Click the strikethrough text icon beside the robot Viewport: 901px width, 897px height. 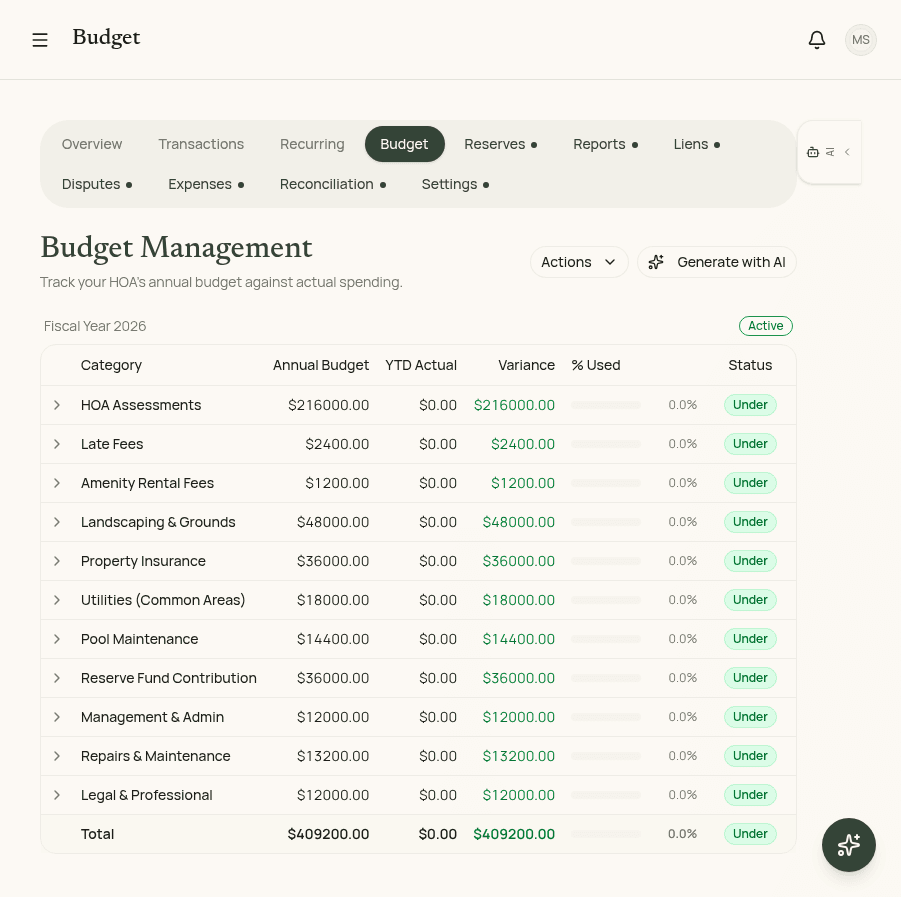[x=830, y=152]
